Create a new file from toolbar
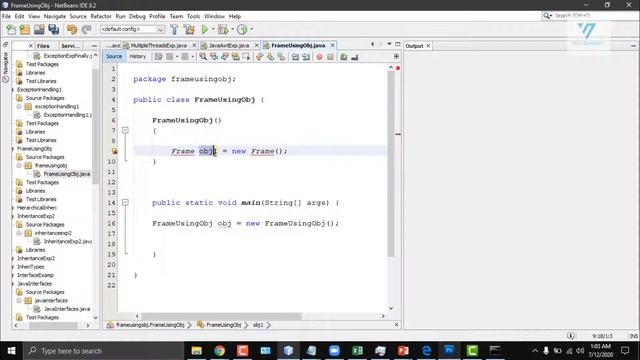The height and width of the screenshot is (360, 640). pos(11,29)
